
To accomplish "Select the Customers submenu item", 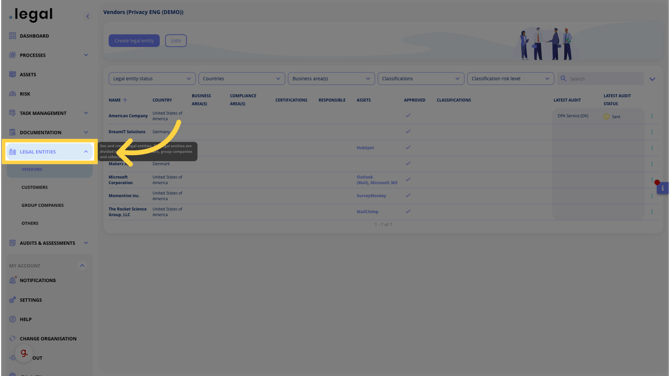I will pyautogui.click(x=35, y=188).
